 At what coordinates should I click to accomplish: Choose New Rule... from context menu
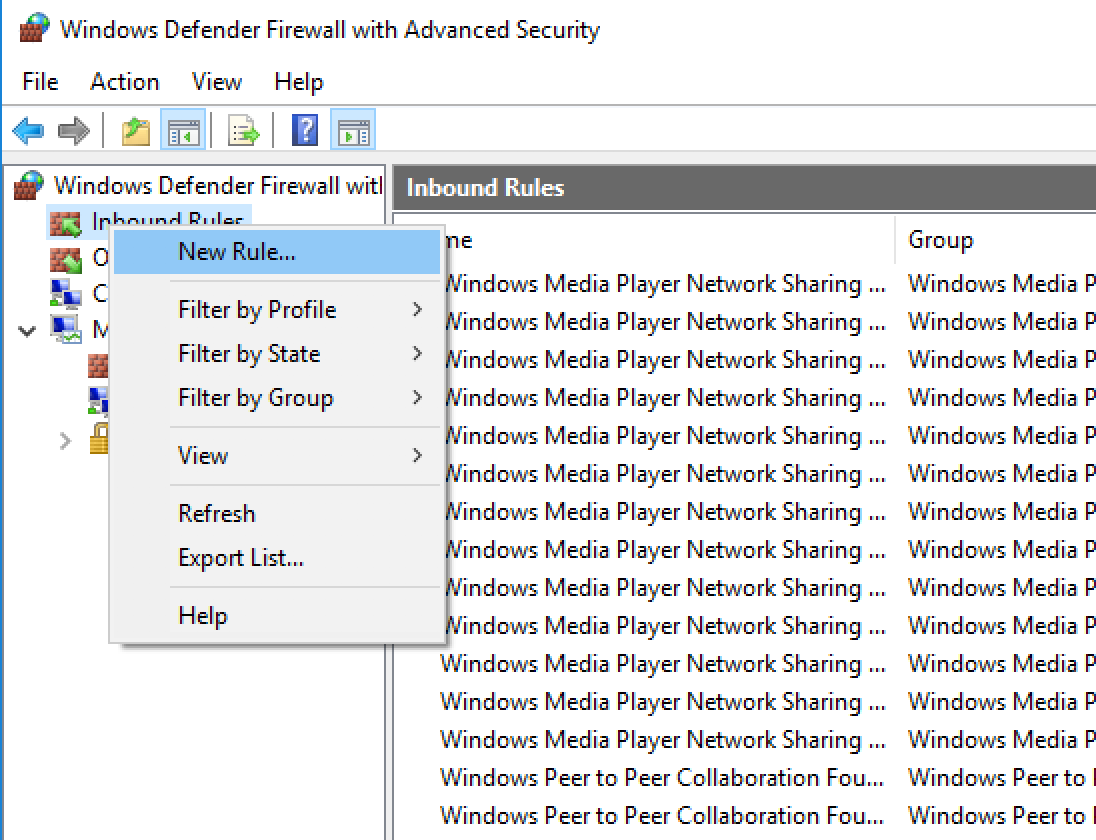coord(277,252)
